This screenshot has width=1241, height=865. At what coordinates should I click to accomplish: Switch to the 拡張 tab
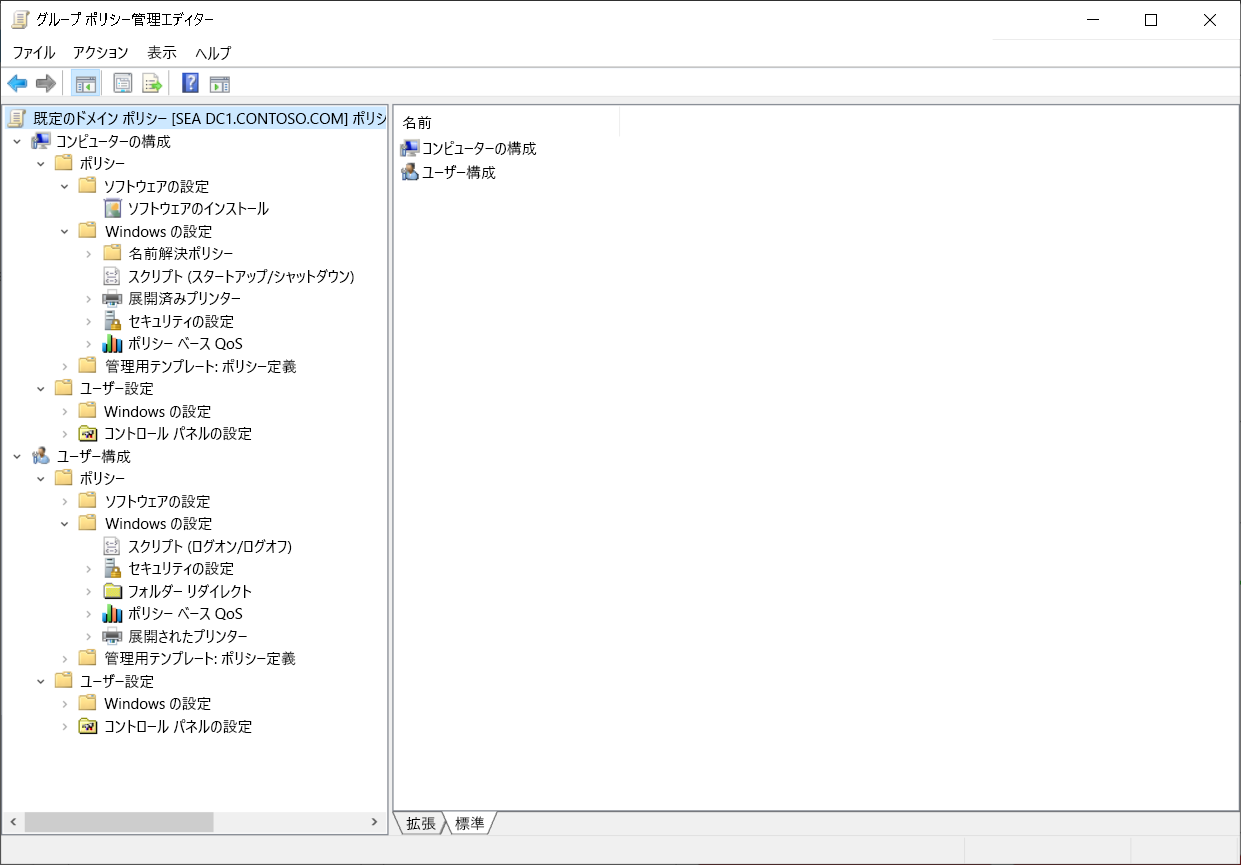(421, 823)
